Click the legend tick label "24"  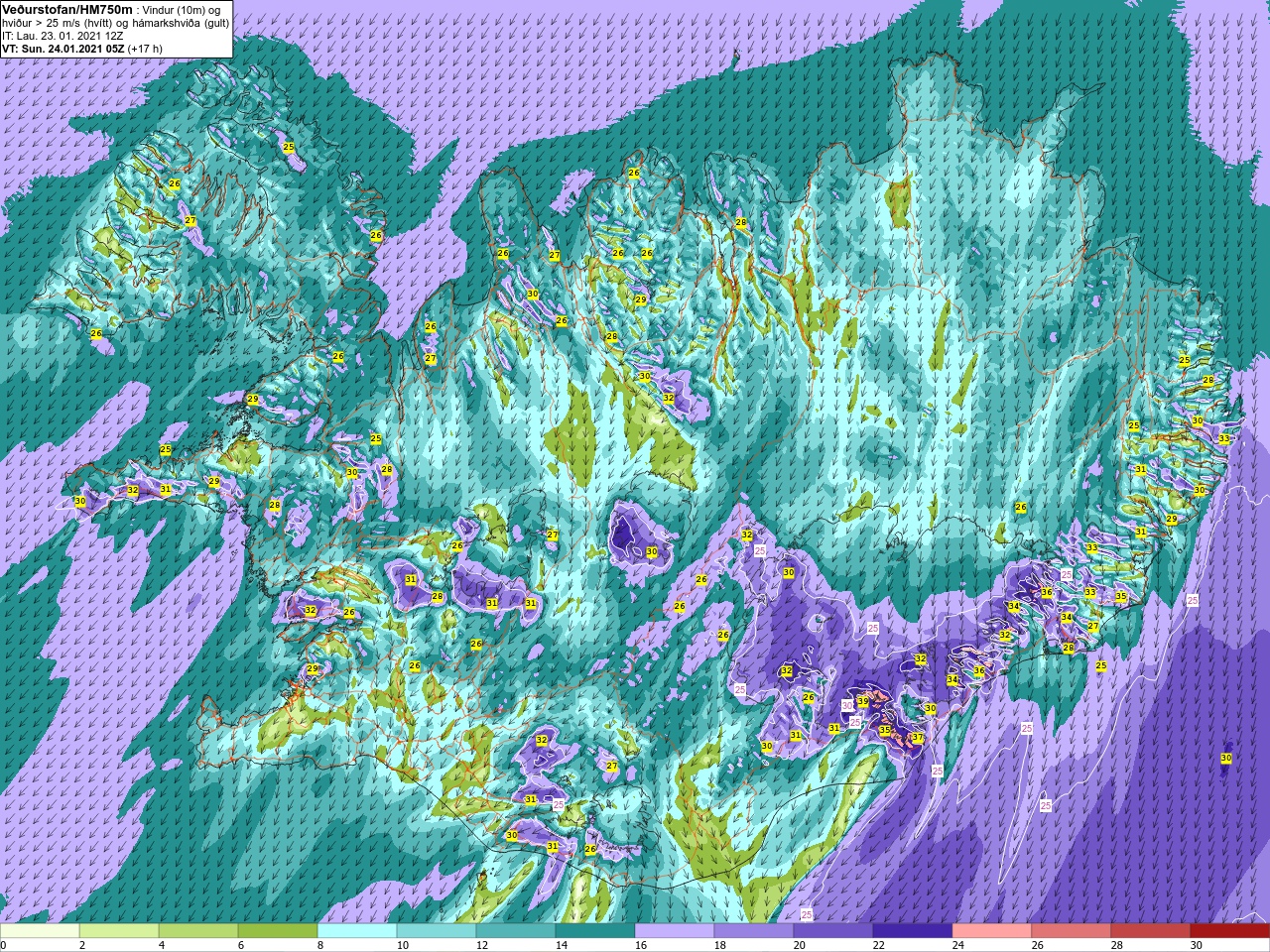coord(958,945)
